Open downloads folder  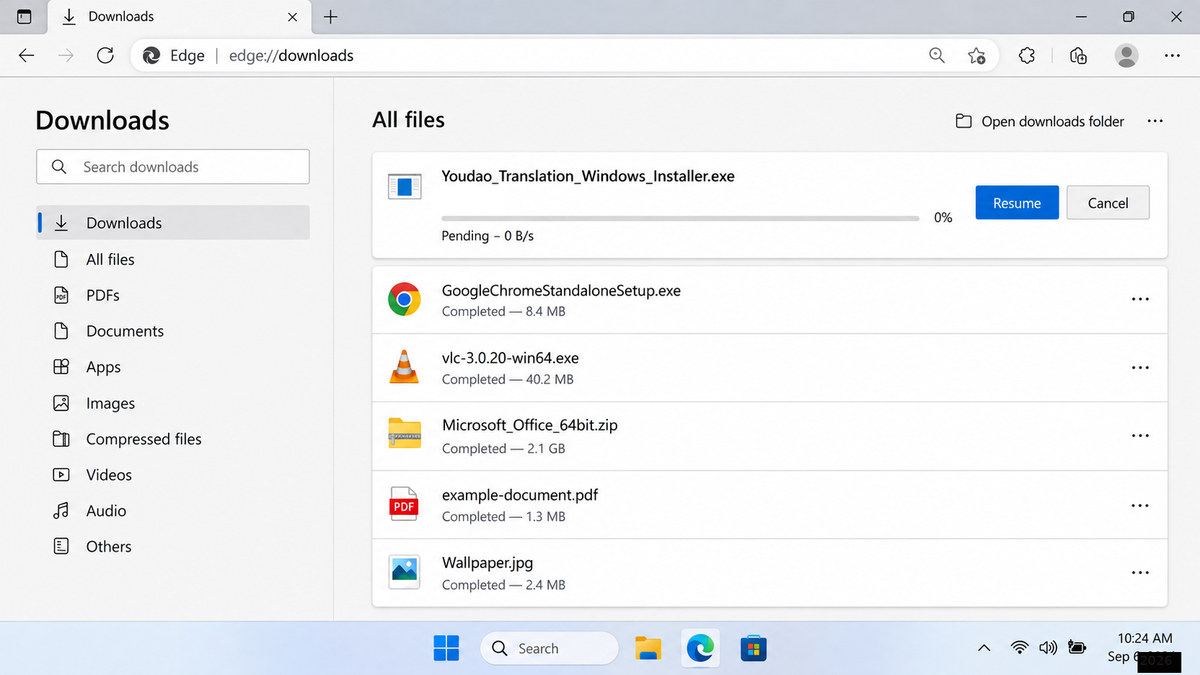click(1040, 121)
